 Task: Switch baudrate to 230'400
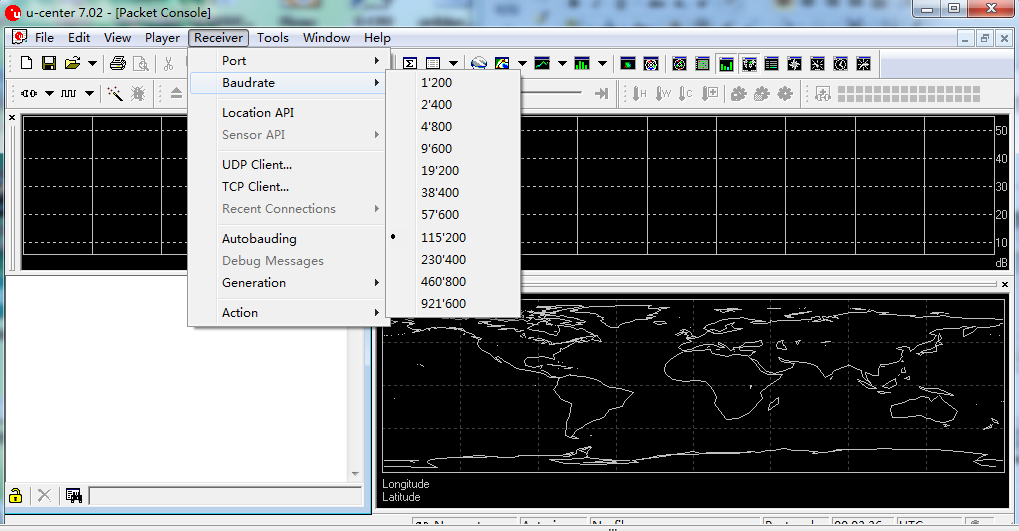click(453, 260)
